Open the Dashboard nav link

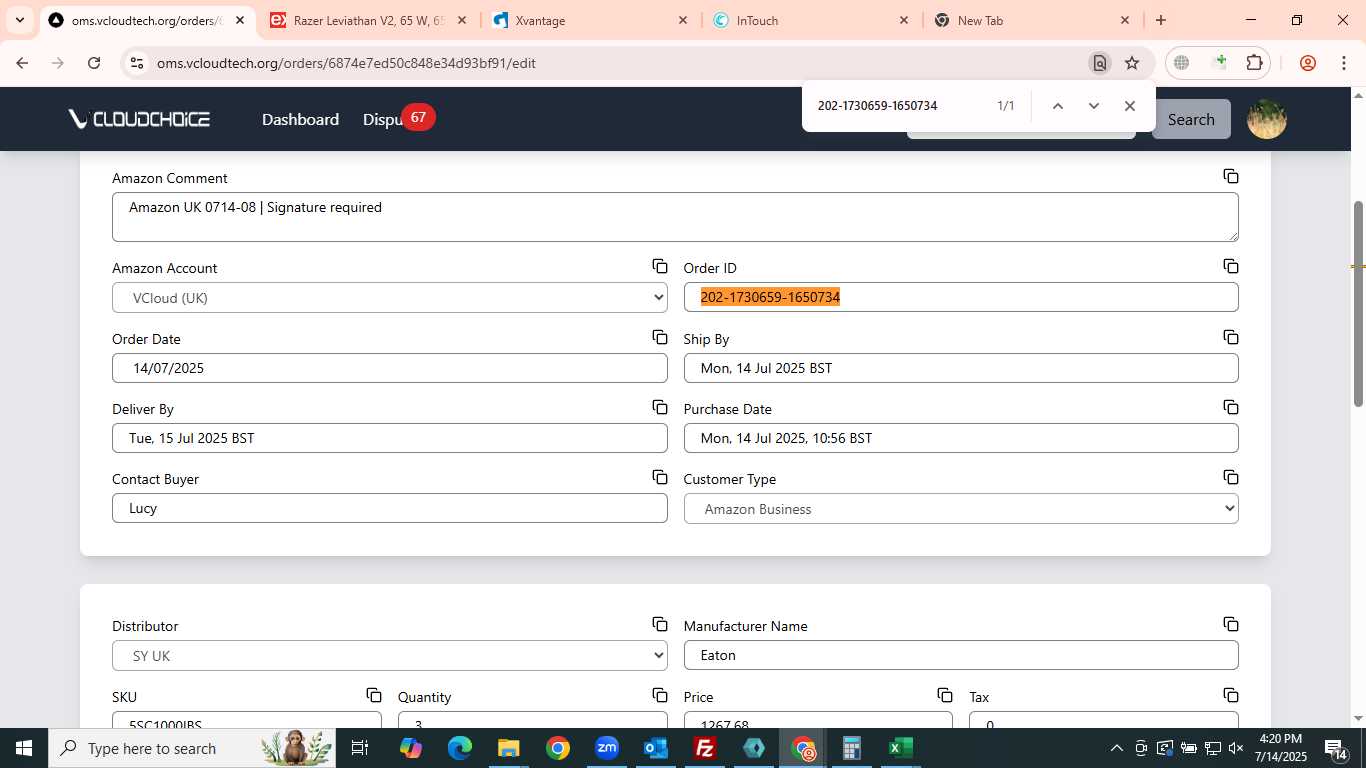[300, 119]
